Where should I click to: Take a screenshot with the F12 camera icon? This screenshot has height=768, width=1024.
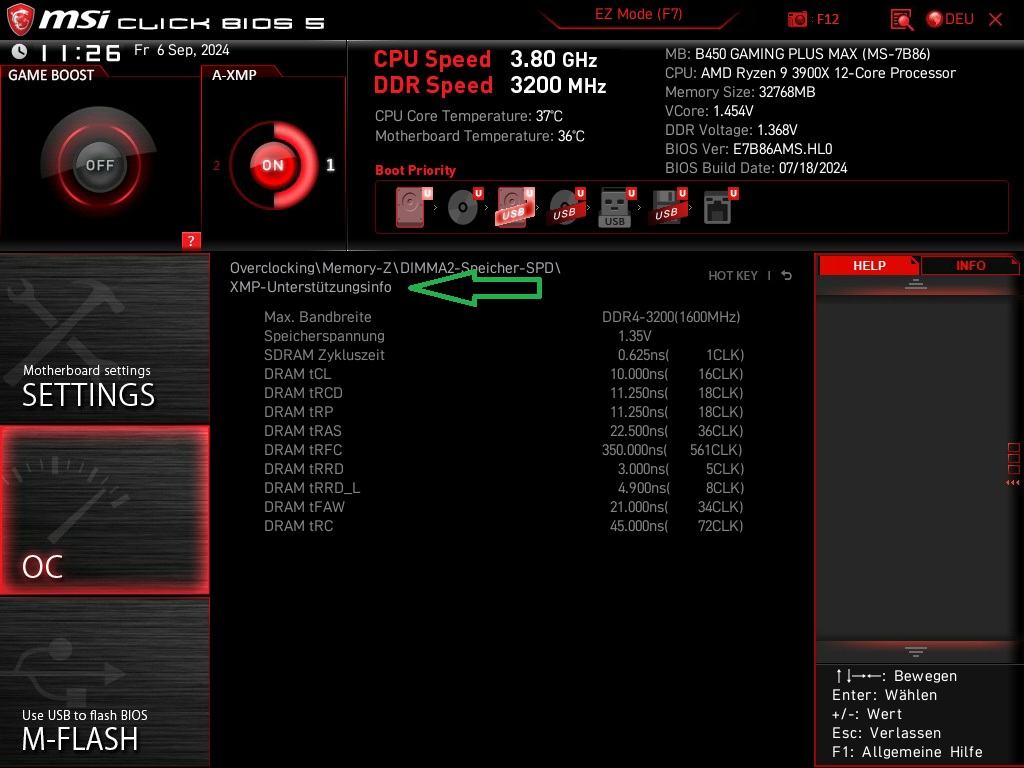click(x=797, y=19)
